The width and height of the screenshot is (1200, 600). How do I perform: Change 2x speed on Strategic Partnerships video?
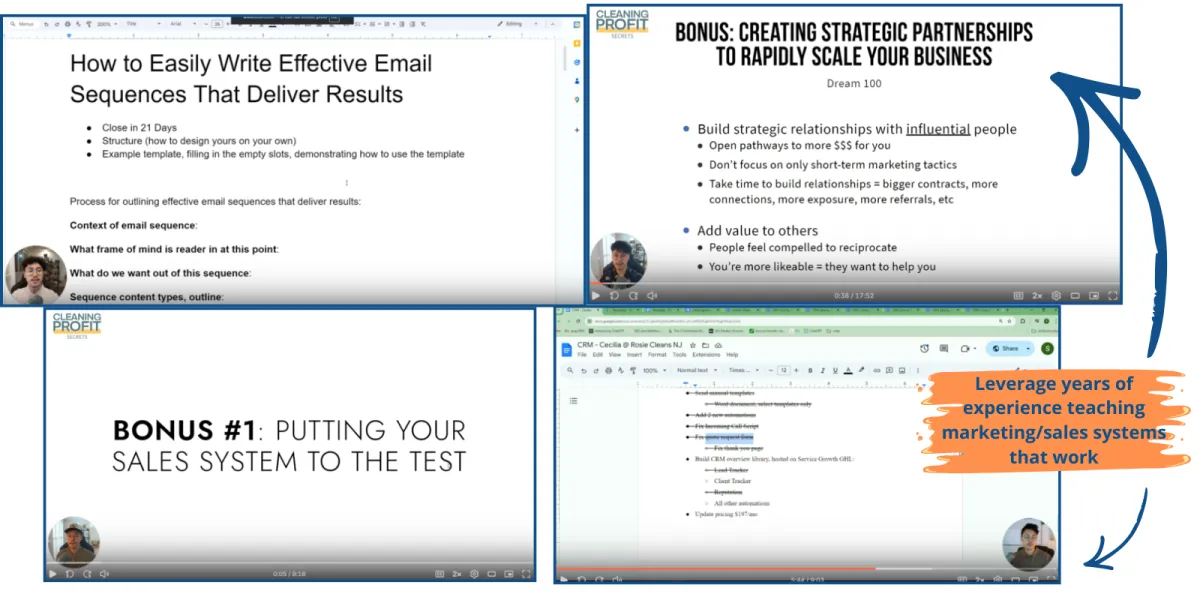pyautogui.click(x=1037, y=295)
